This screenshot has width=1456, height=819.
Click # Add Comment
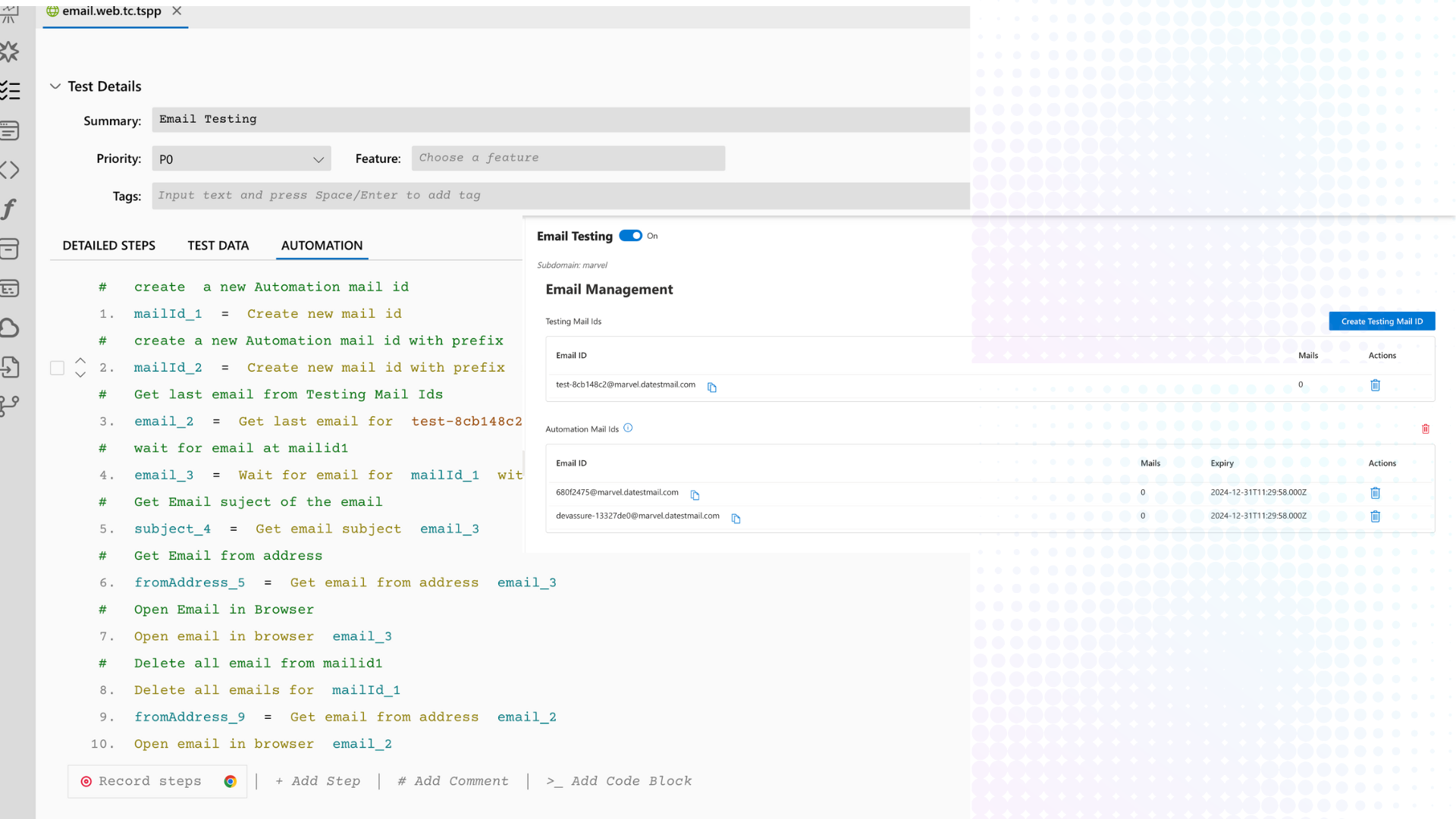pyautogui.click(x=453, y=781)
